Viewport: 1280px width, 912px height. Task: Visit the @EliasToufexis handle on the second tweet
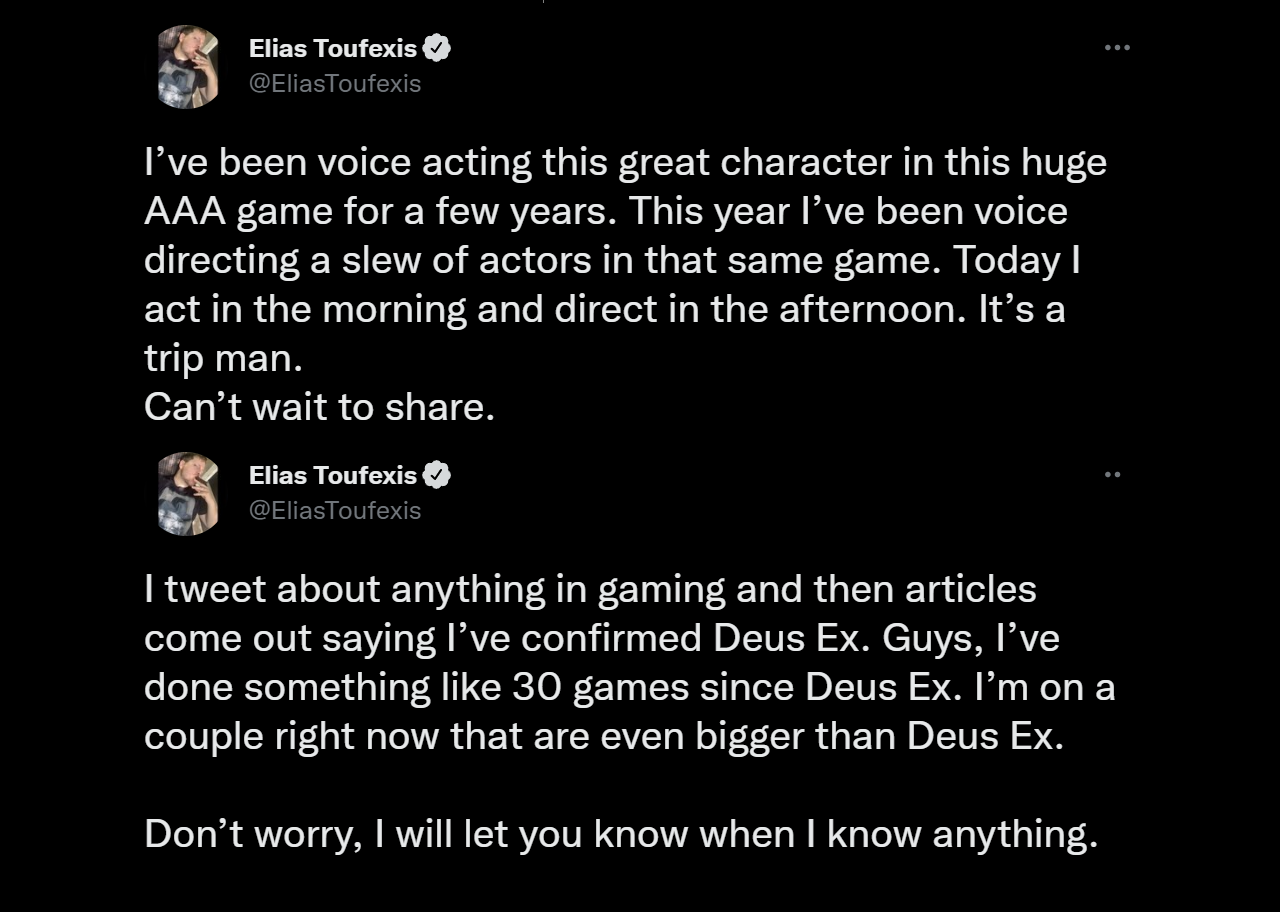click(x=335, y=511)
